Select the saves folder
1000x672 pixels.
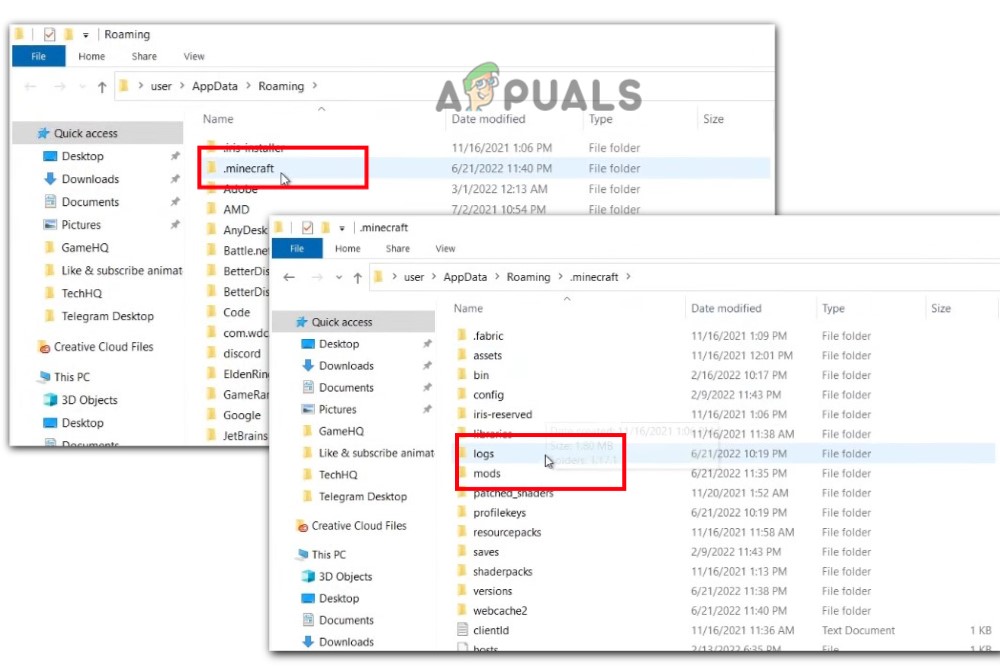[486, 552]
